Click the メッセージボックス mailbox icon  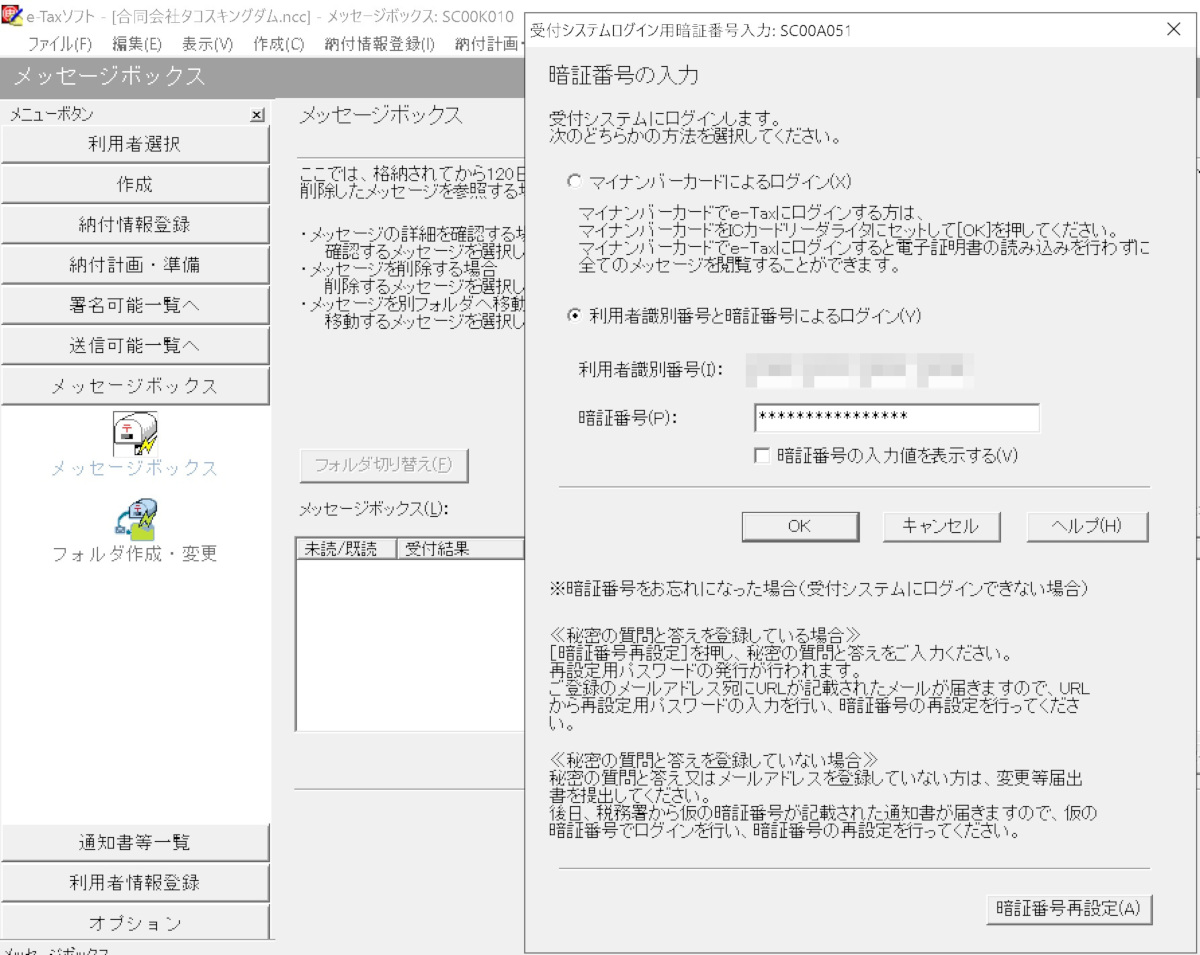134,431
